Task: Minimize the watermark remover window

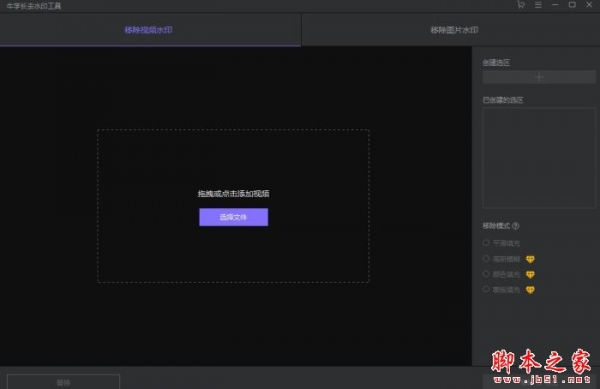Action: coord(555,5)
